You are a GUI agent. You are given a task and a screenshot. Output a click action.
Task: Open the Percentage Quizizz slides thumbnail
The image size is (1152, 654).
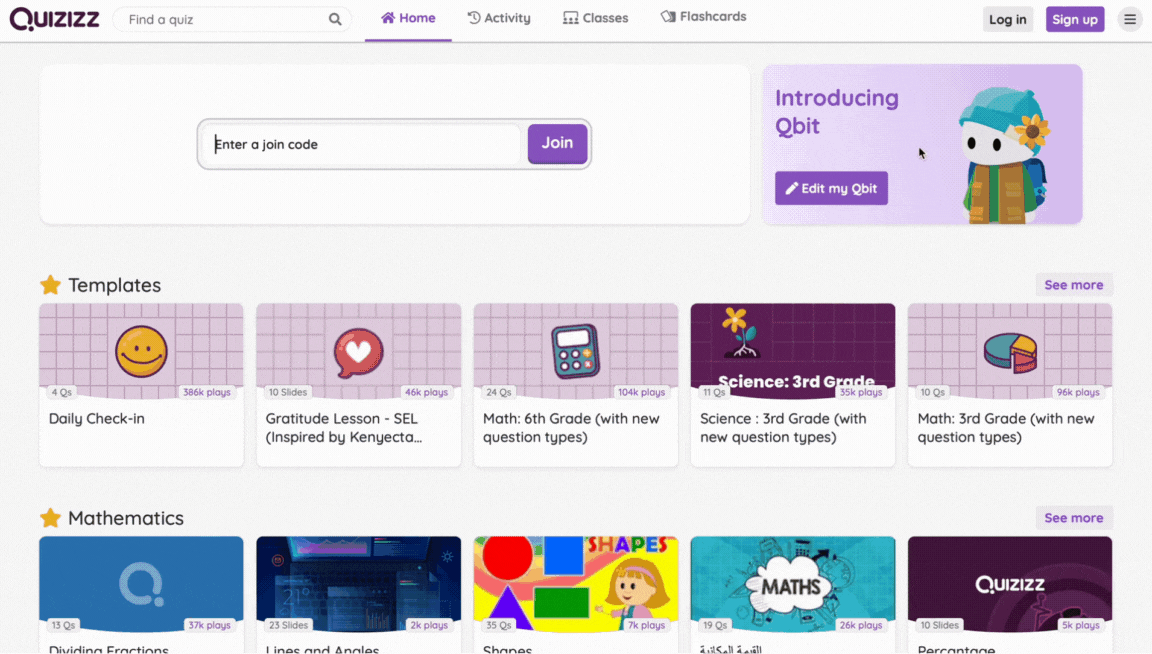pos(1010,583)
